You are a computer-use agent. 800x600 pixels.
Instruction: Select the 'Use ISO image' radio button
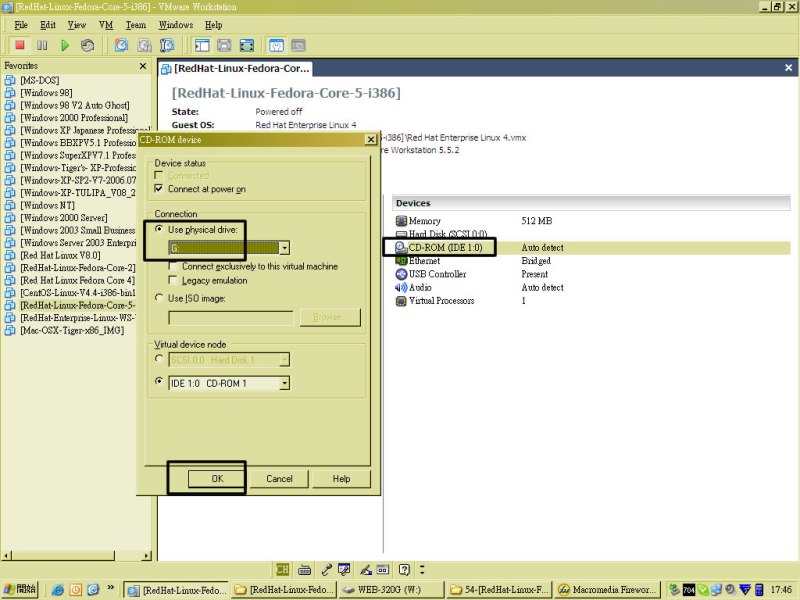159,298
